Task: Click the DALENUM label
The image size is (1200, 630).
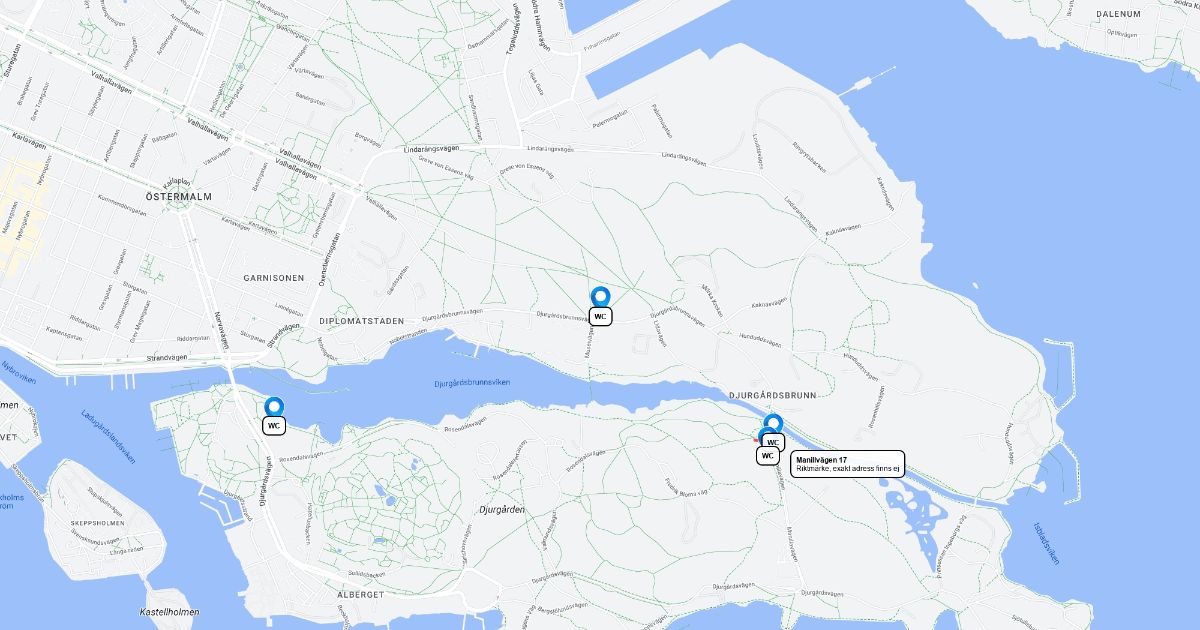Action: [x=1118, y=14]
